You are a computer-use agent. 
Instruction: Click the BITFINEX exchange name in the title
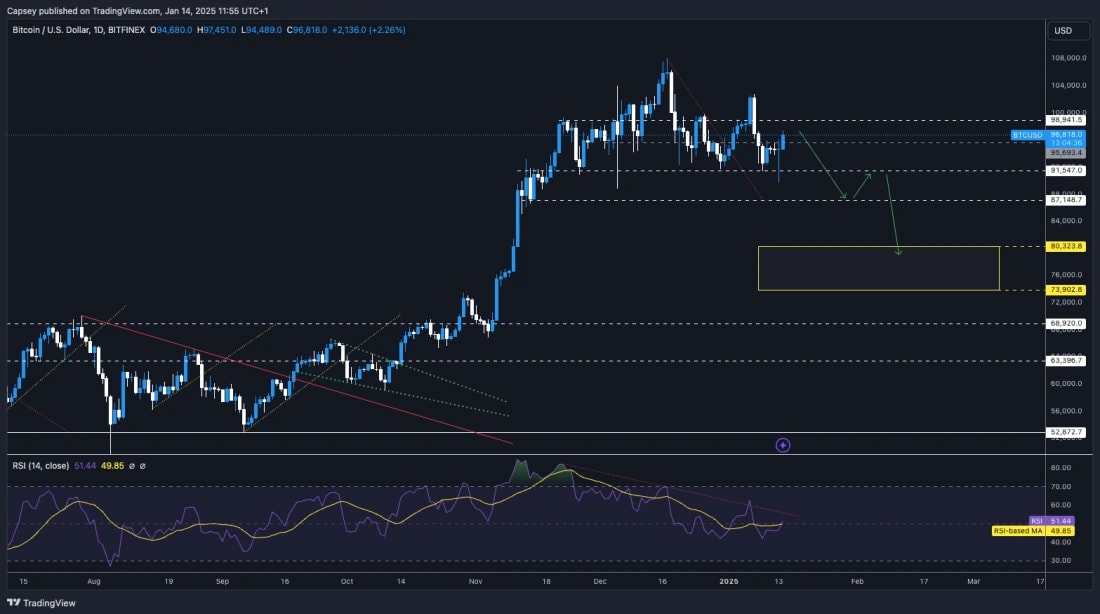pos(126,31)
